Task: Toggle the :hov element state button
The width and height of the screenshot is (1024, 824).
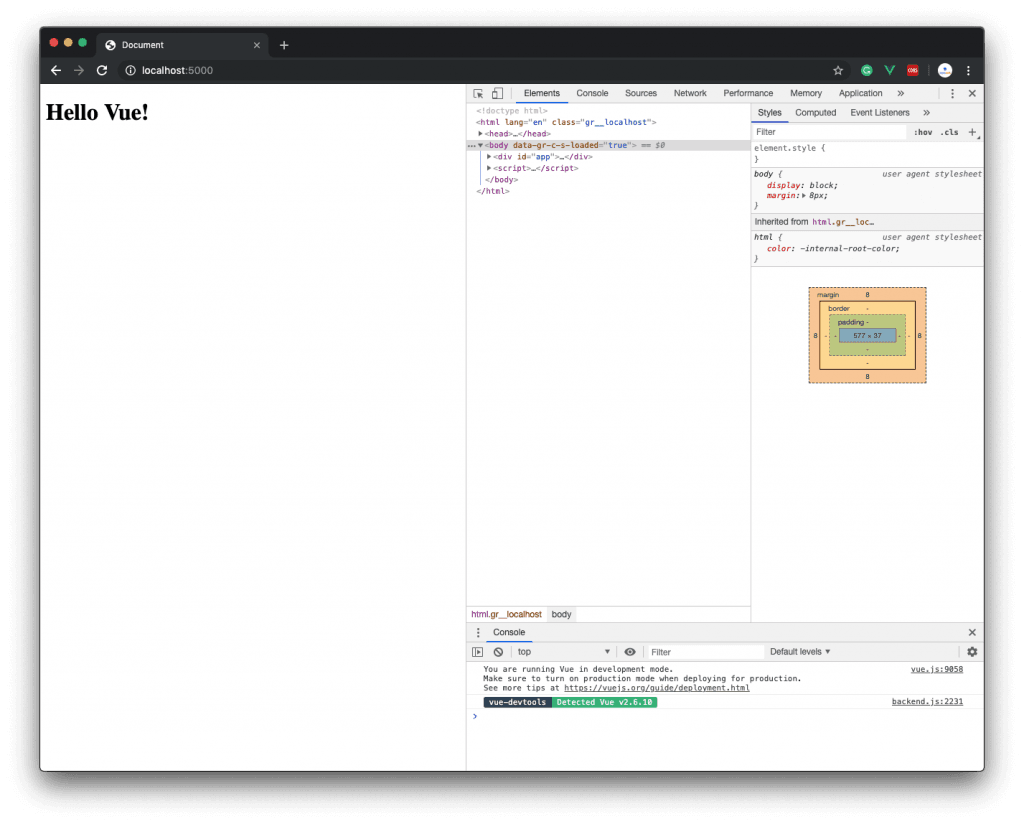Action: [923, 132]
